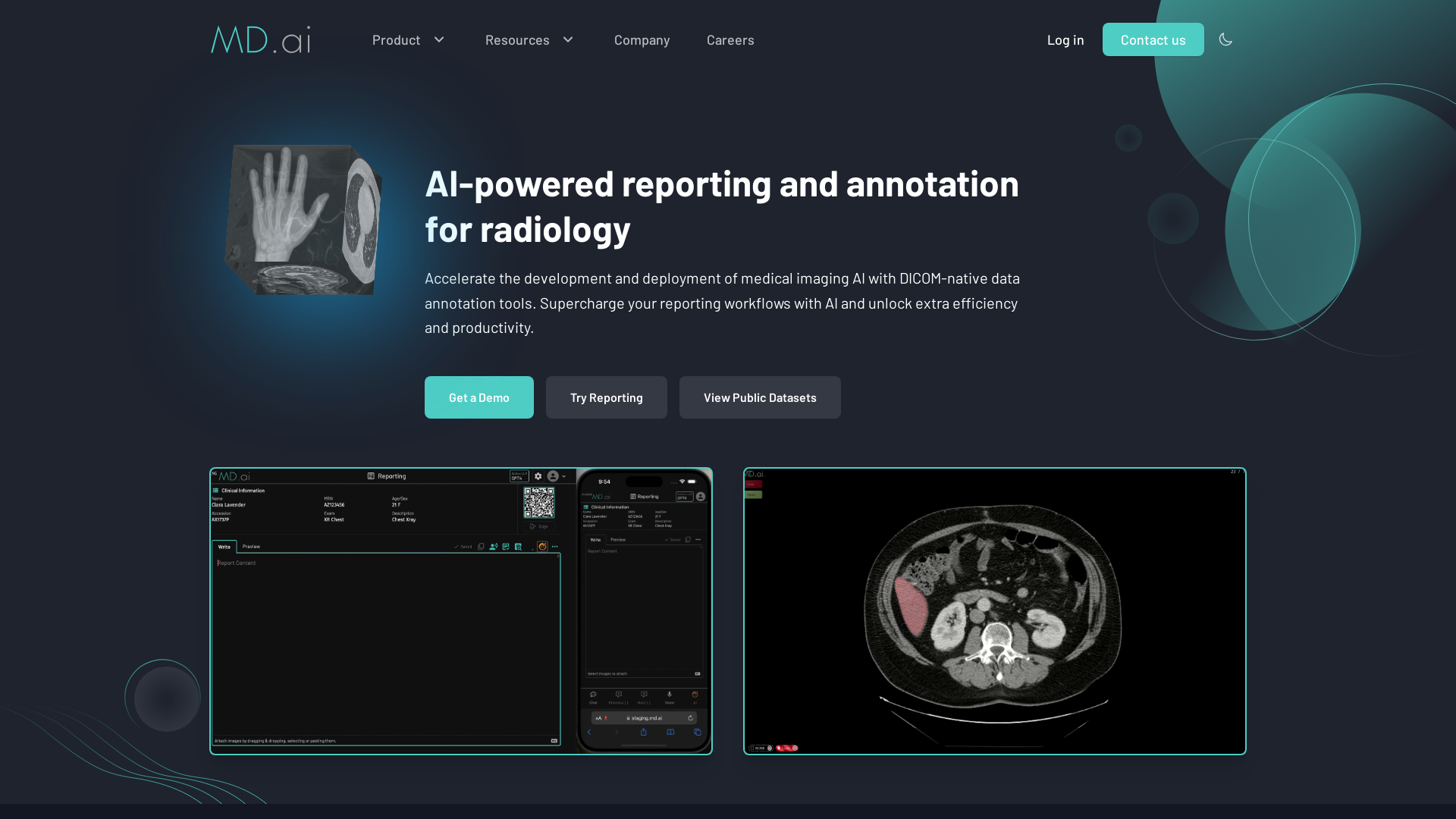Screen dimensions: 1456x819
Task: Click the staging.md.ai address bar on phone
Action: (644, 718)
